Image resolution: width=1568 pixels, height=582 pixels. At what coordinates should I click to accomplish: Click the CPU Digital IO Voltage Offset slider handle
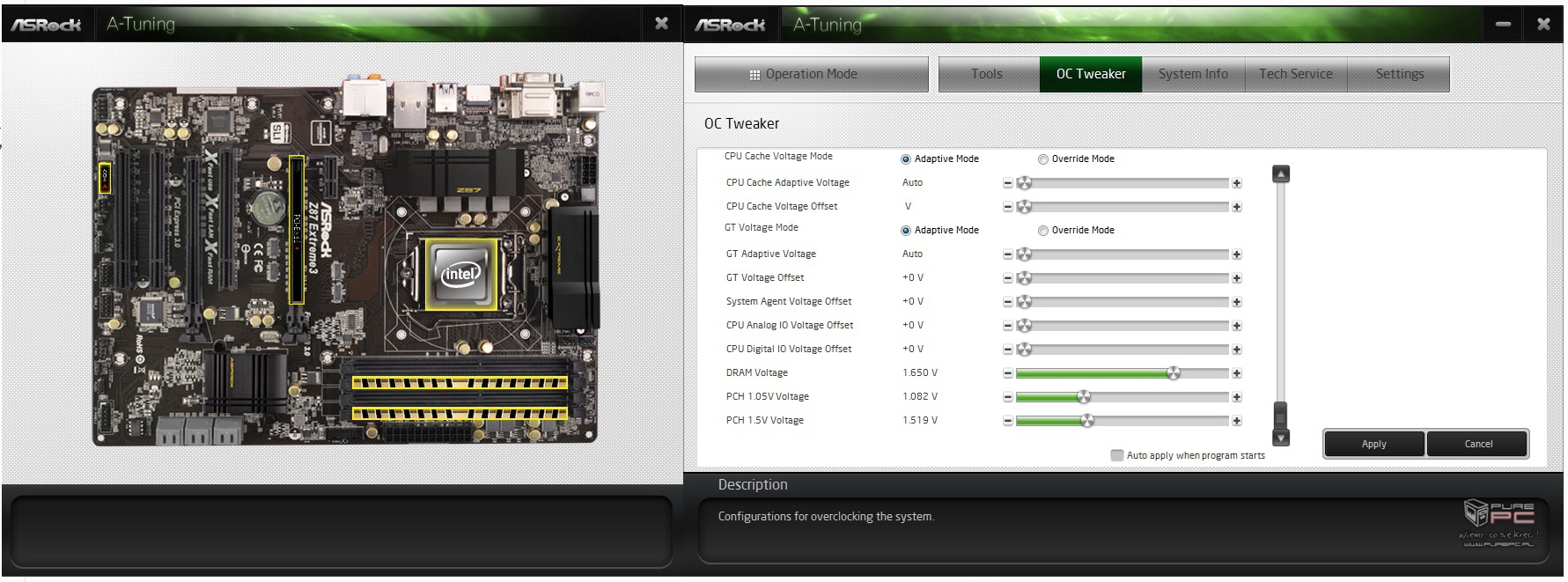click(x=1024, y=350)
